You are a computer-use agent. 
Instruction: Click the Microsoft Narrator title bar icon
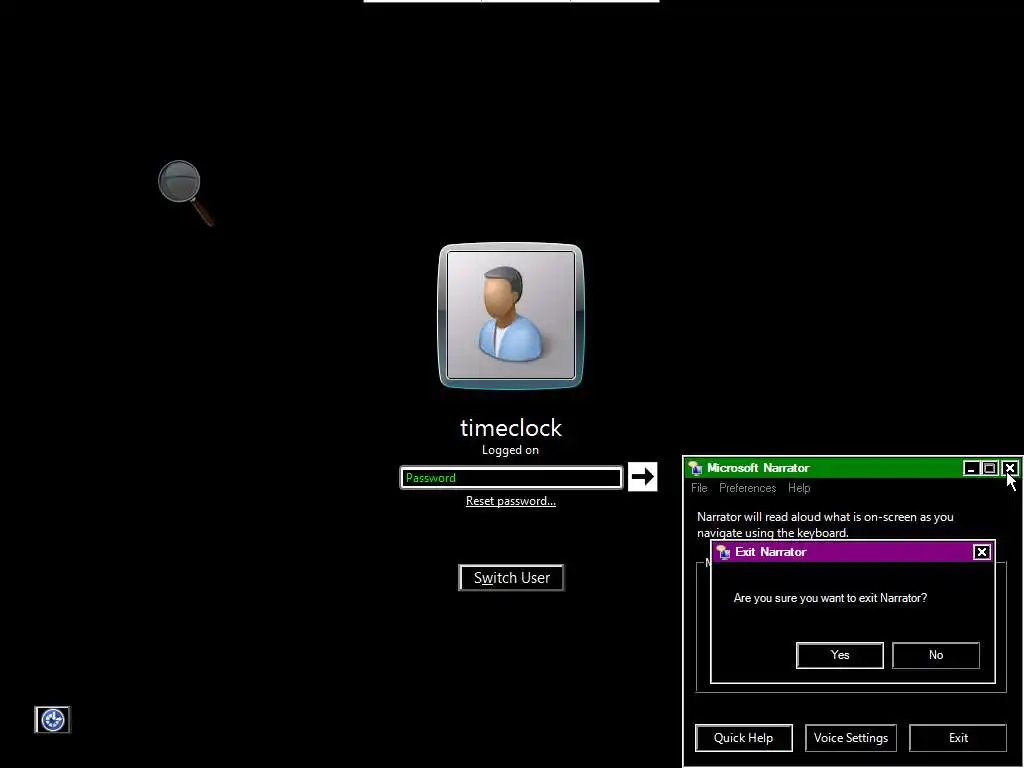(696, 468)
